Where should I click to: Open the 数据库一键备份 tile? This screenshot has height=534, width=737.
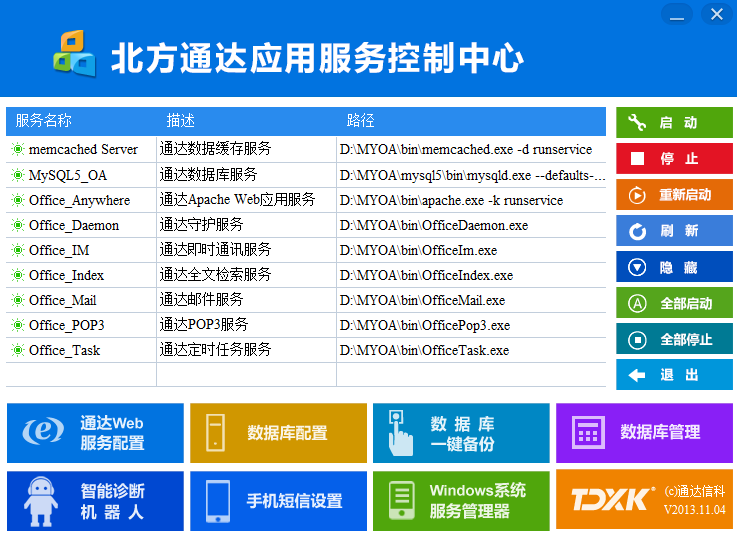click(461, 433)
